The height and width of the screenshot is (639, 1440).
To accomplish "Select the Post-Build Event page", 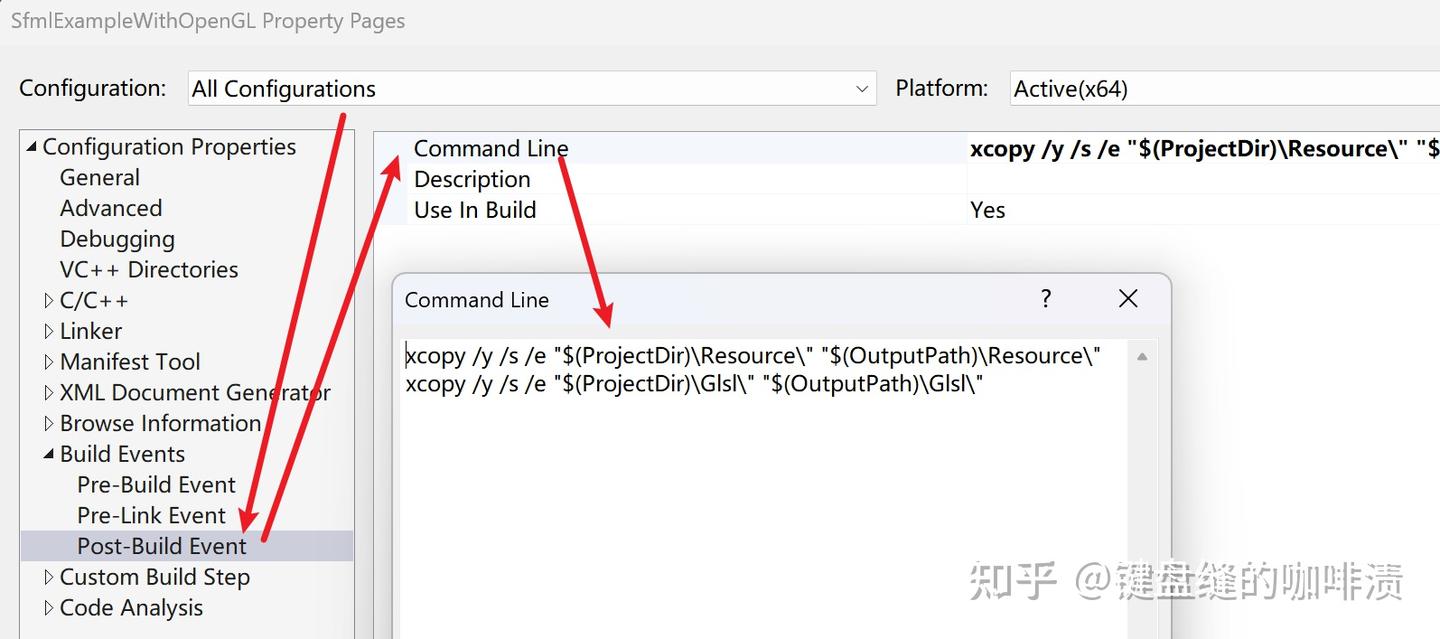I will click(x=161, y=546).
